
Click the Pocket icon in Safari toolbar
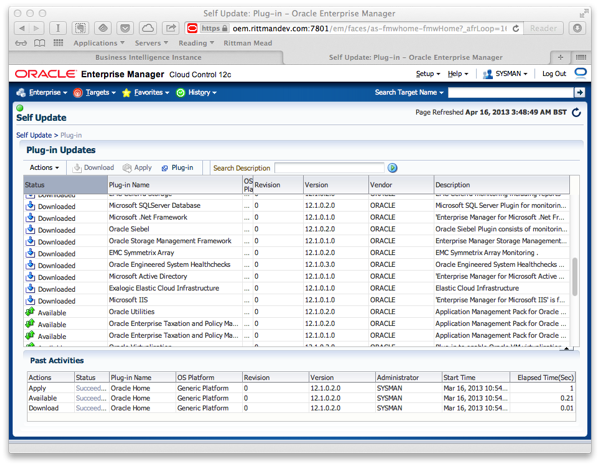click(x=125, y=28)
